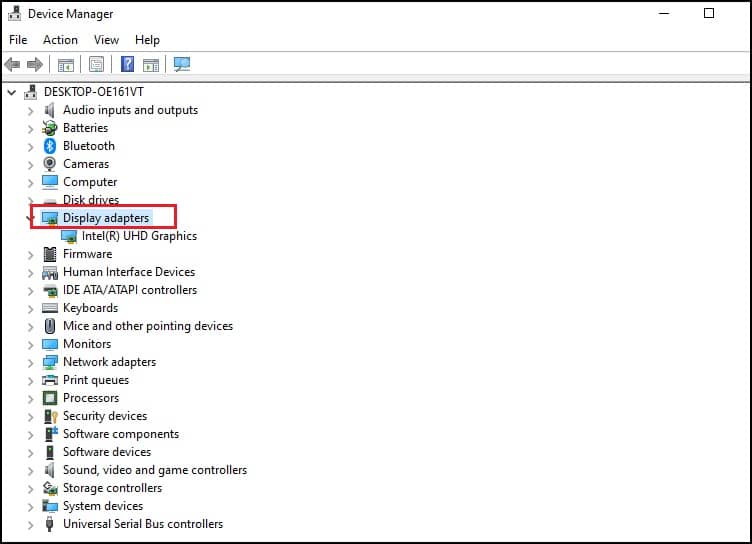Select the Print queues label
Screen dimensions: 752x544
(x=96, y=380)
